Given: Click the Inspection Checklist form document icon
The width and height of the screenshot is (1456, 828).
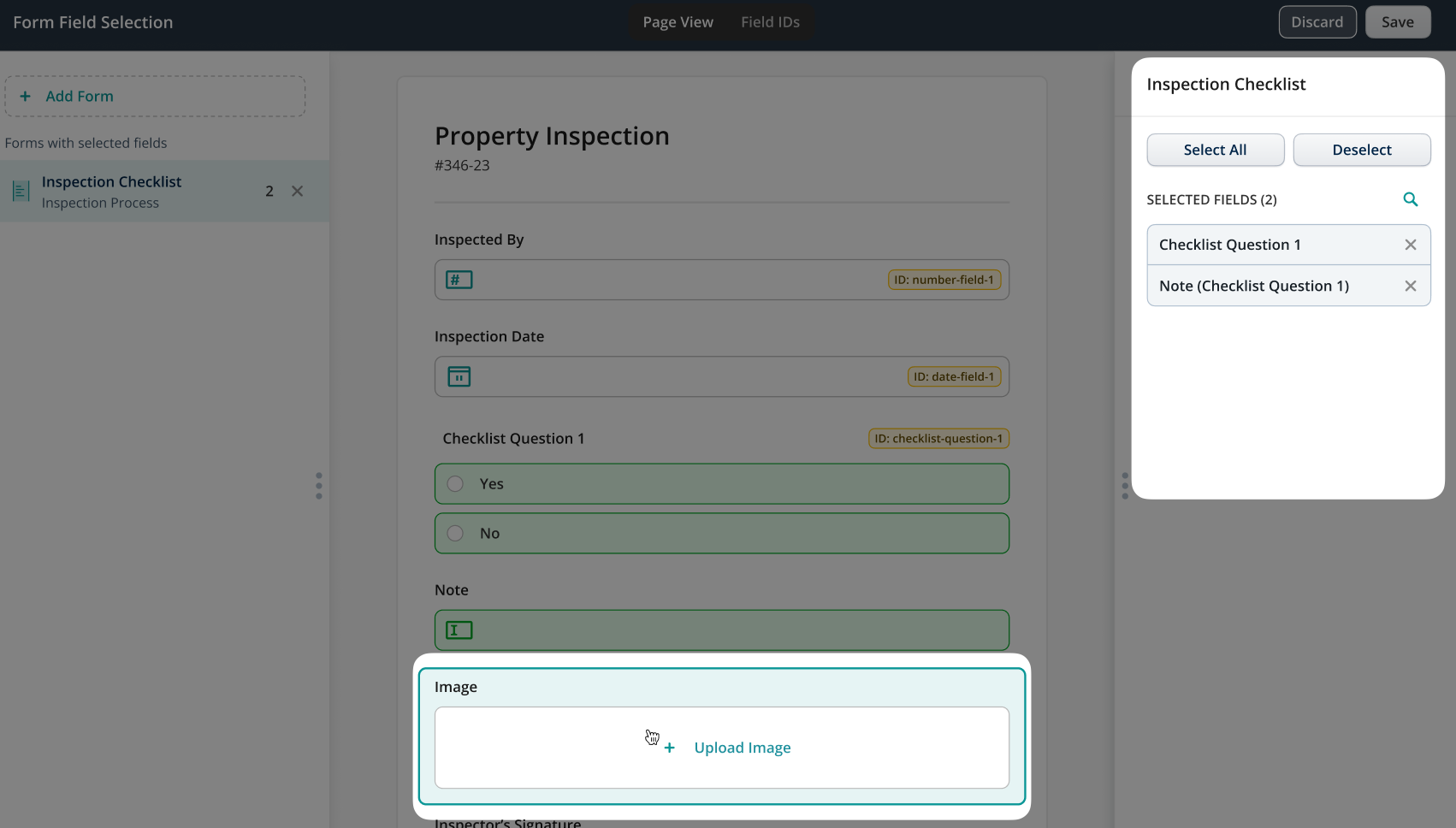Looking at the screenshot, I should (21, 191).
